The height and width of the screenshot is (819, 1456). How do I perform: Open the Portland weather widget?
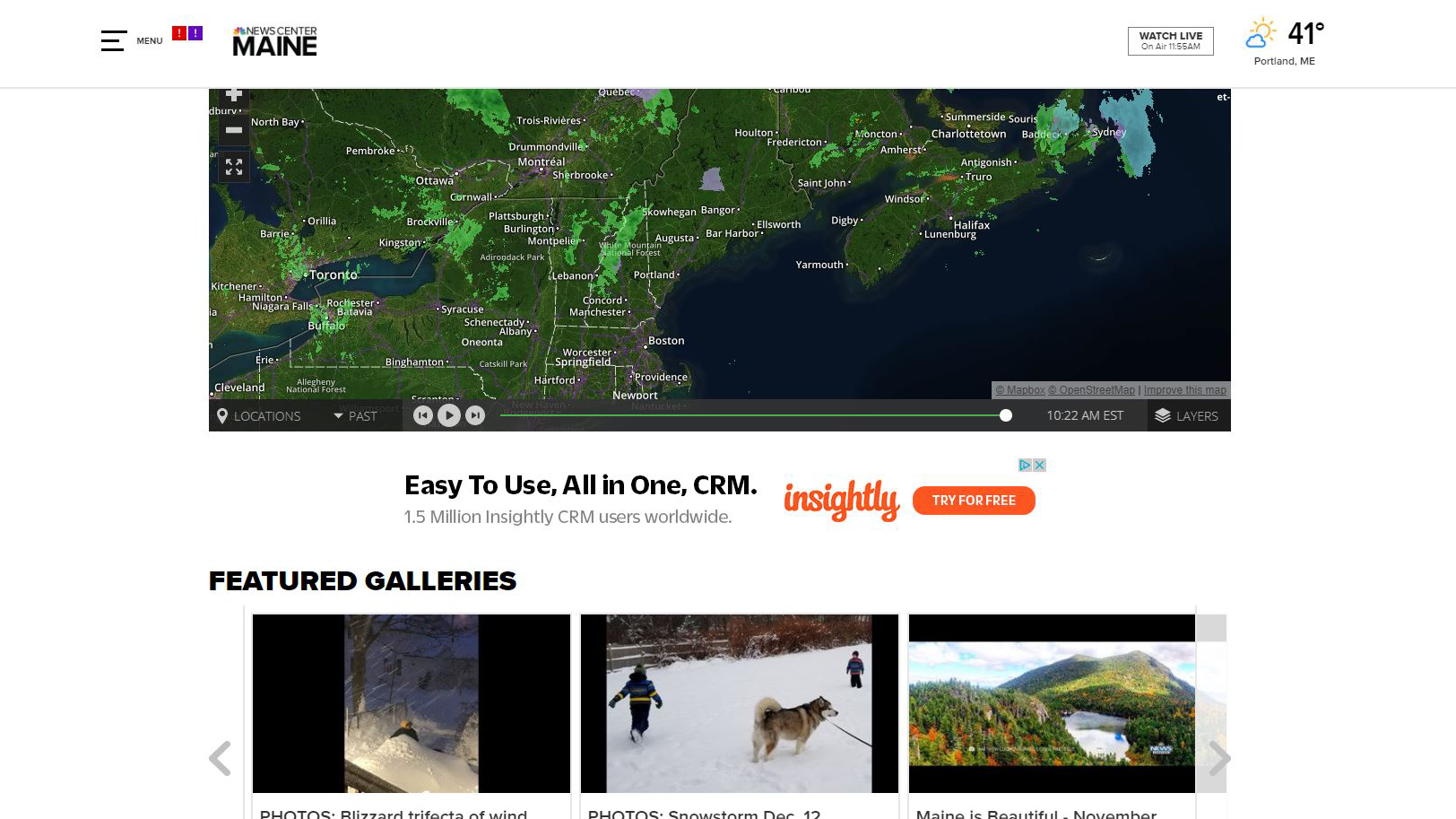pyautogui.click(x=1284, y=42)
